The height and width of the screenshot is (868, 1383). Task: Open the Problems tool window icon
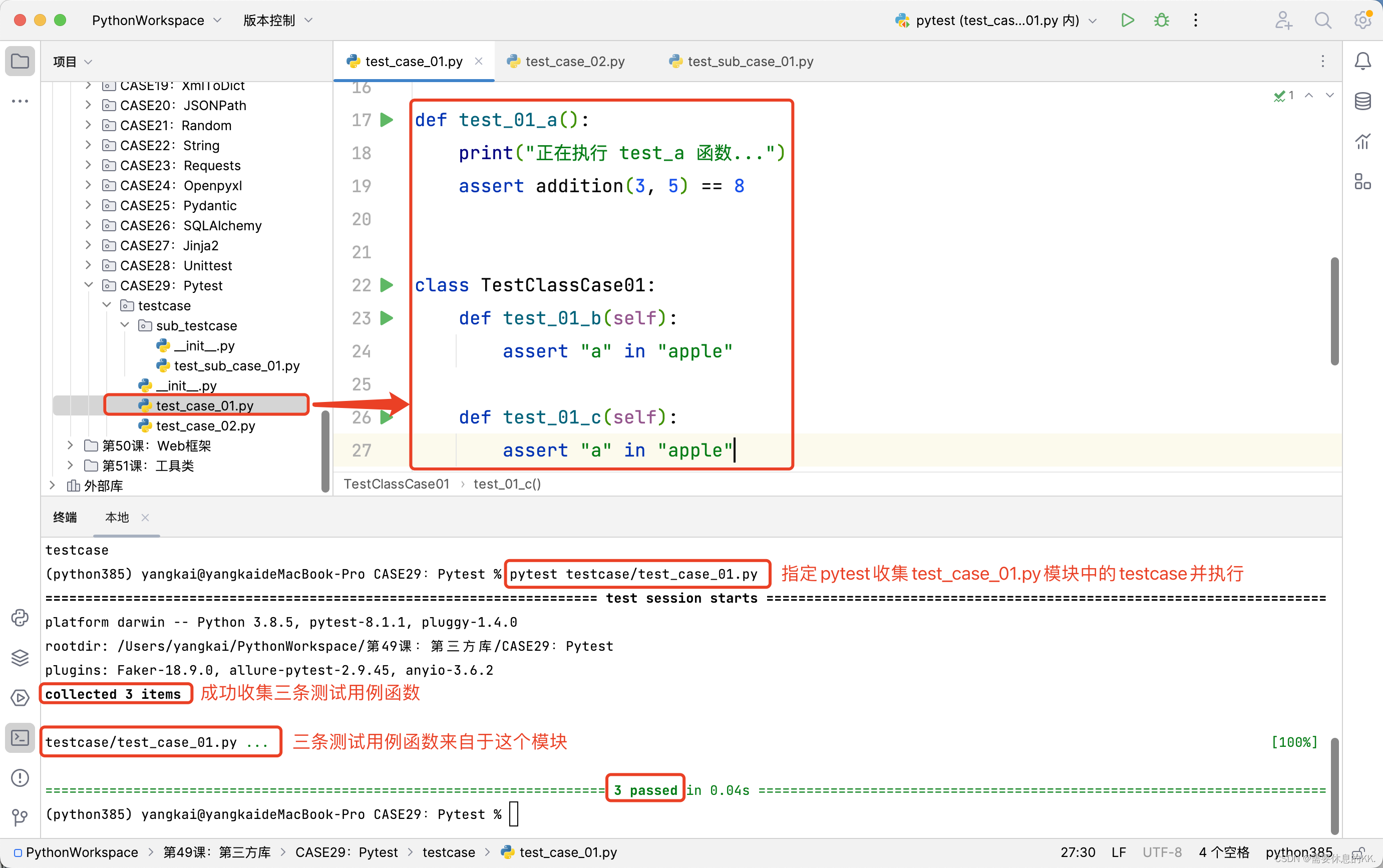(x=20, y=778)
